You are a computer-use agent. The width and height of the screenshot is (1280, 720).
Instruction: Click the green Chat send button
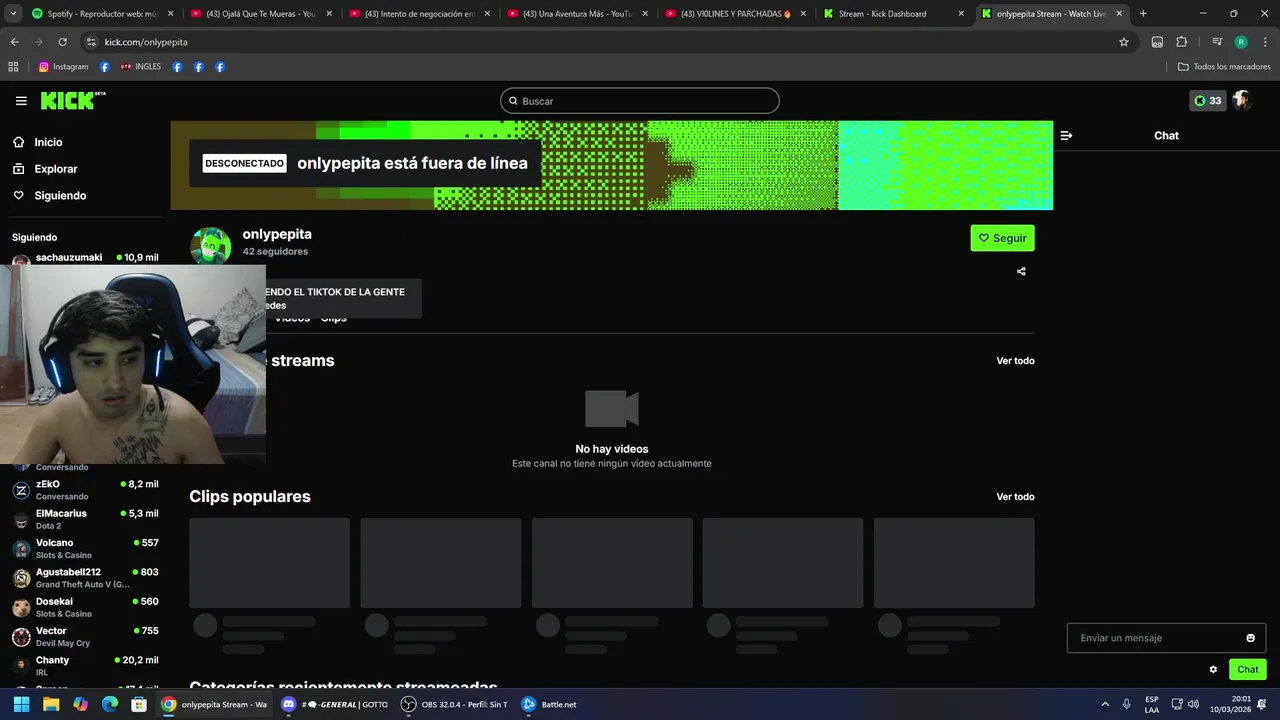click(1247, 670)
